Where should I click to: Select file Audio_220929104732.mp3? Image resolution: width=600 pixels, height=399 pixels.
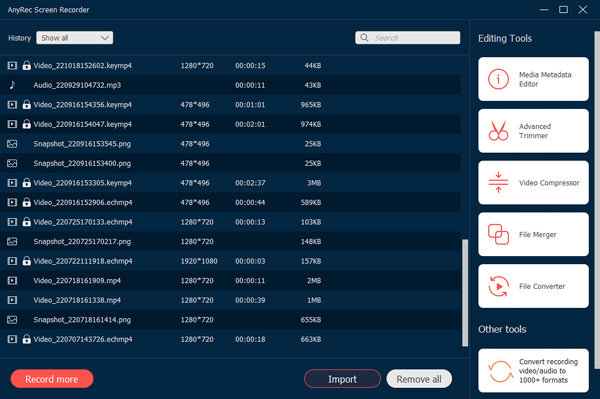coord(230,85)
